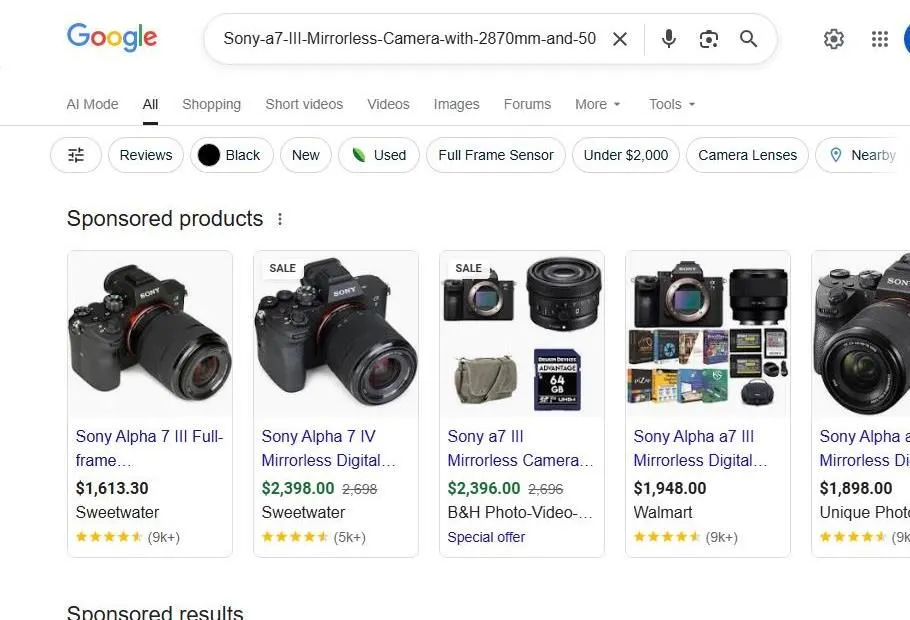Toggle the Used filter chip
Image resolution: width=910 pixels, height=620 pixels.
point(378,155)
